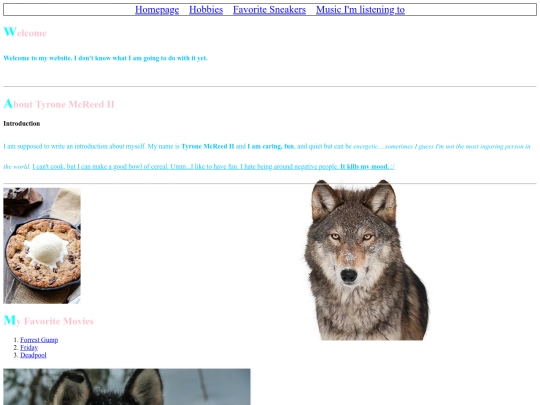Viewport: 540px width, 405px height.
Task: Click the wolf photo below the movie list
Action: (127, 387)
